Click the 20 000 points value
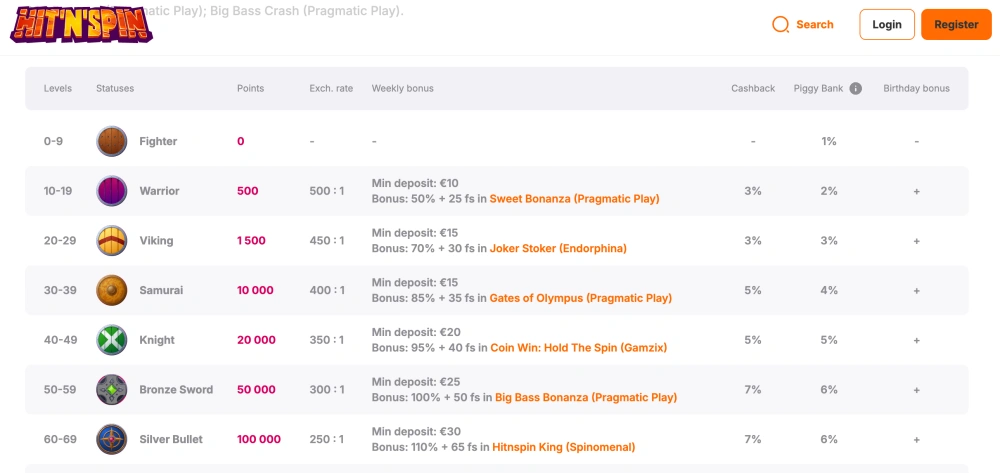 pos(256,340)
